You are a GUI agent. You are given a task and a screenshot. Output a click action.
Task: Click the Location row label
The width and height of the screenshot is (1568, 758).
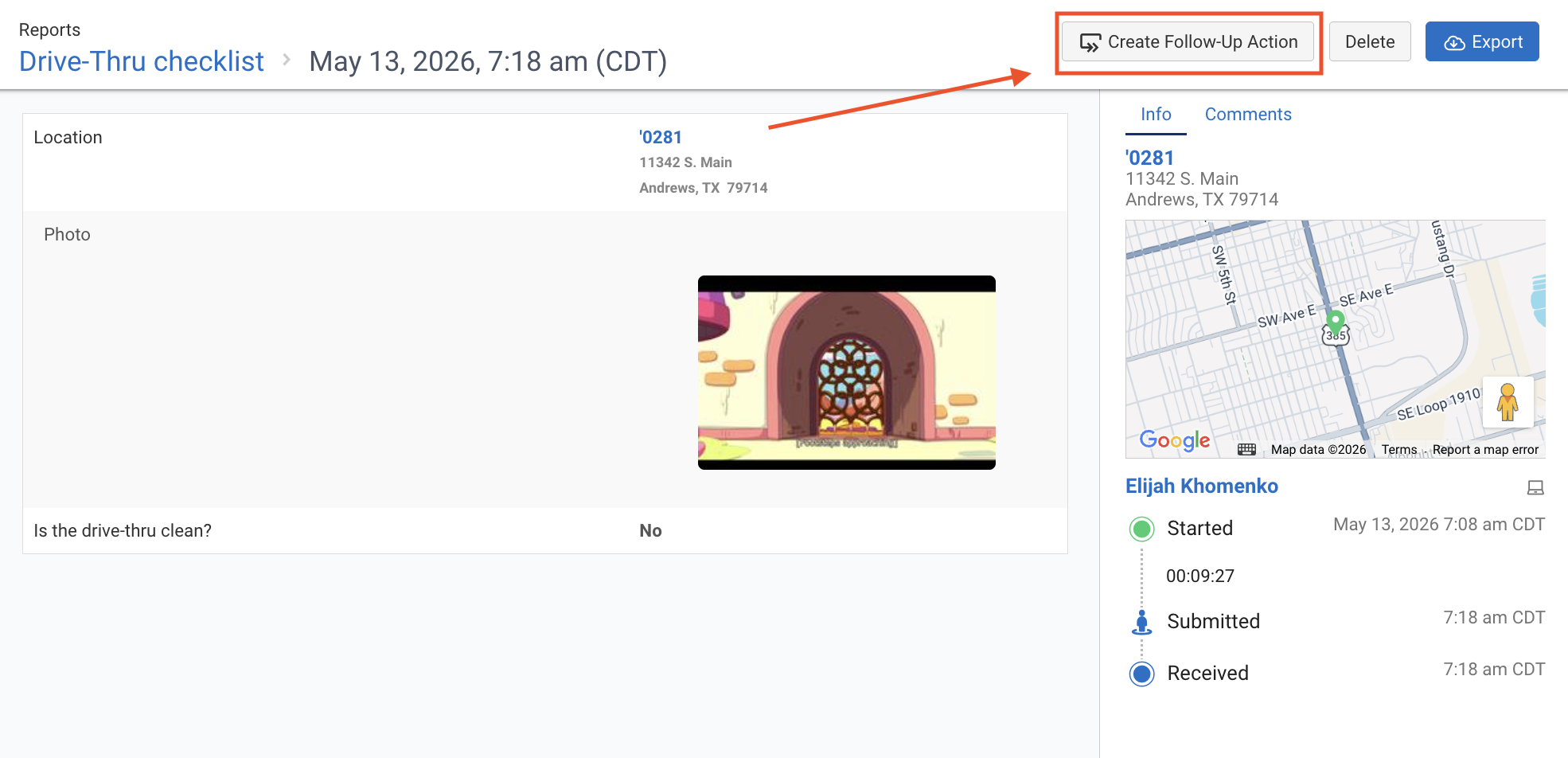click(x=68, y=138)
